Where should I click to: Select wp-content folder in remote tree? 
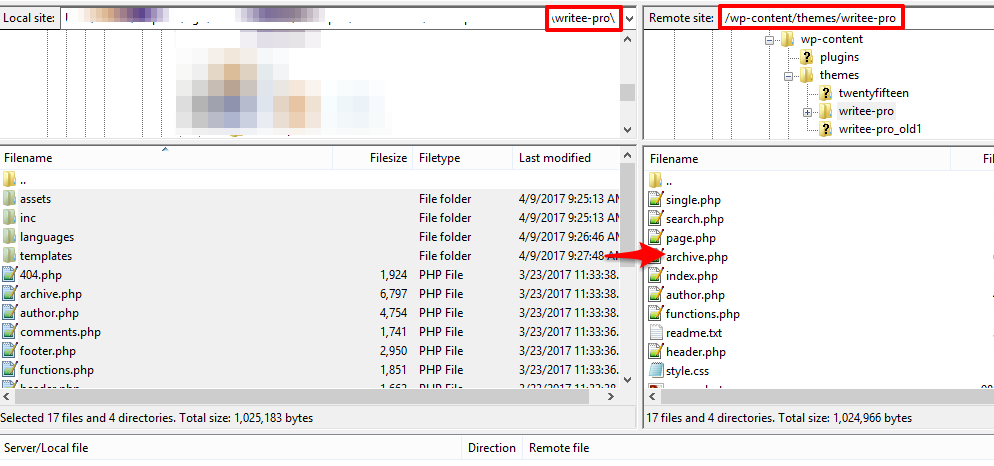pos(832,39)
